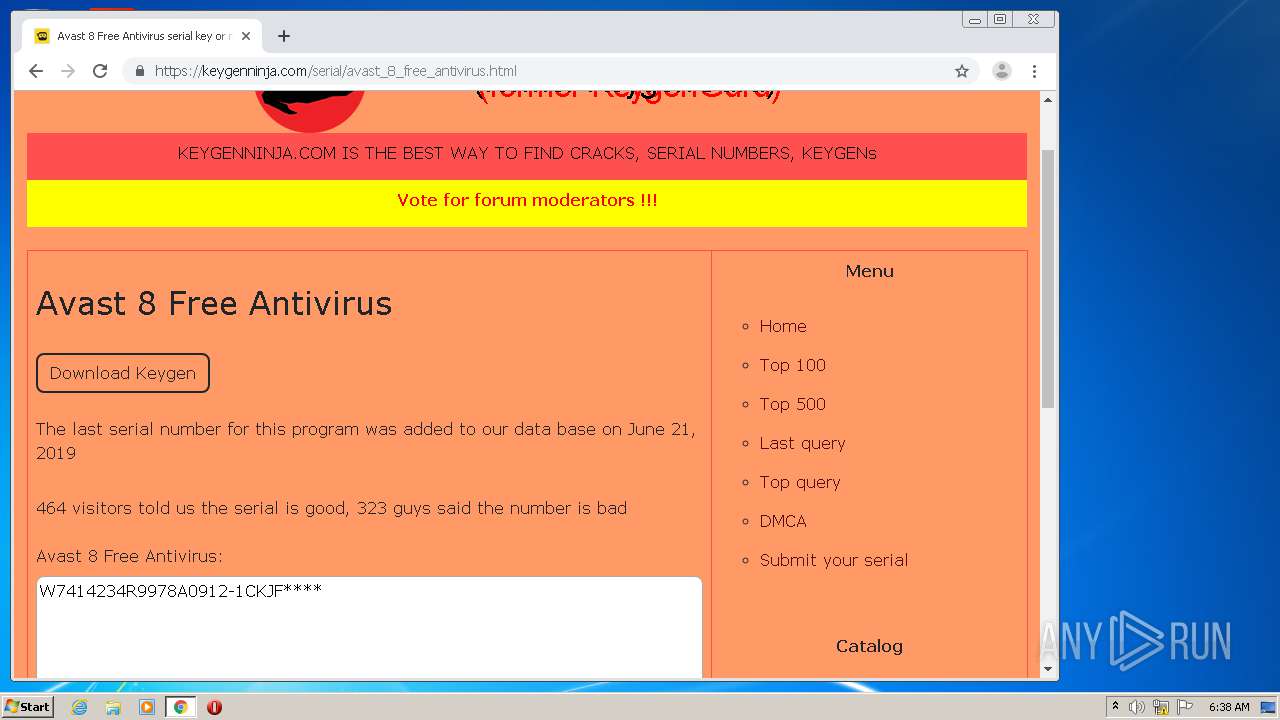Open a new browser tab
The width and height of the screenshot is (1280, 720).
pos(284,36)
